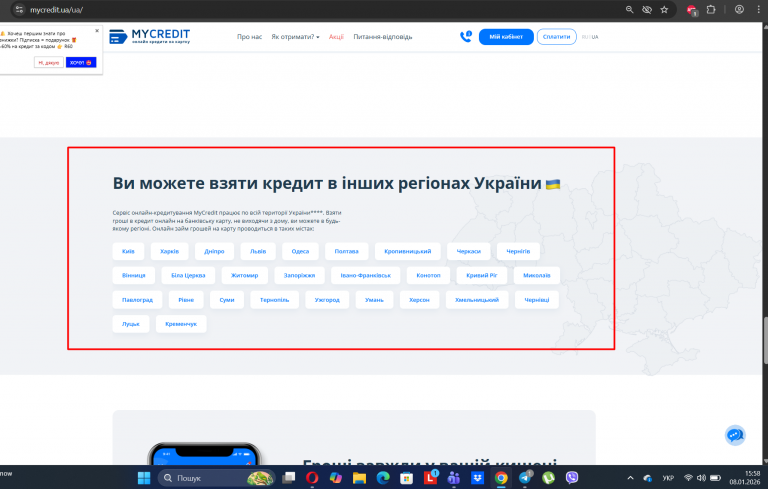Select the city Запоріжжя
Viewport: 768px width, 489px height.
pyautogui.click(x=299, y=275)
